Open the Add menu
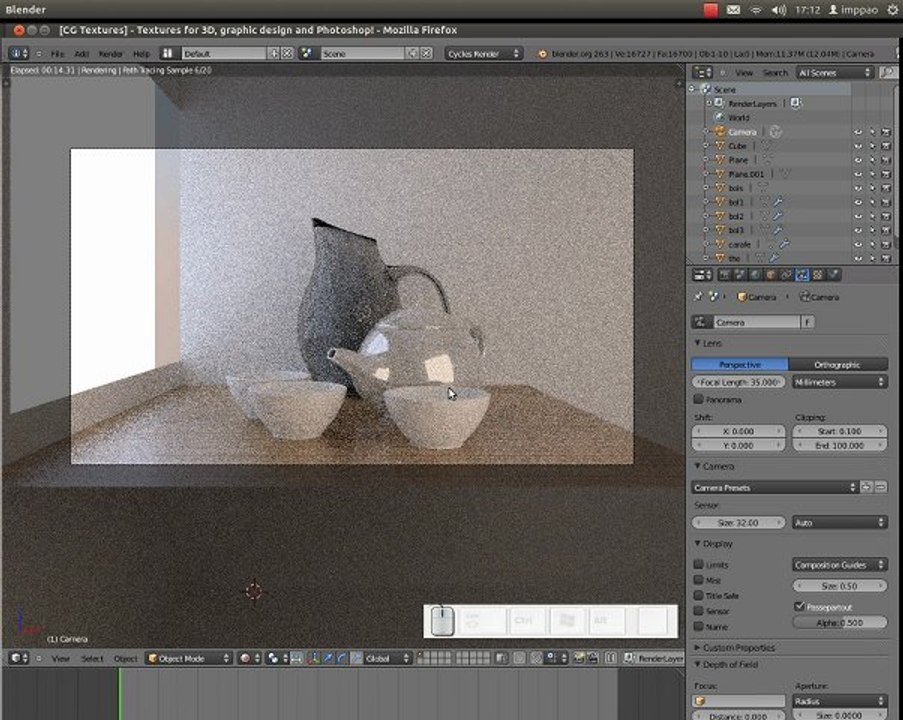The height and width of the screenshot is (720, 903). coord(82,54)
